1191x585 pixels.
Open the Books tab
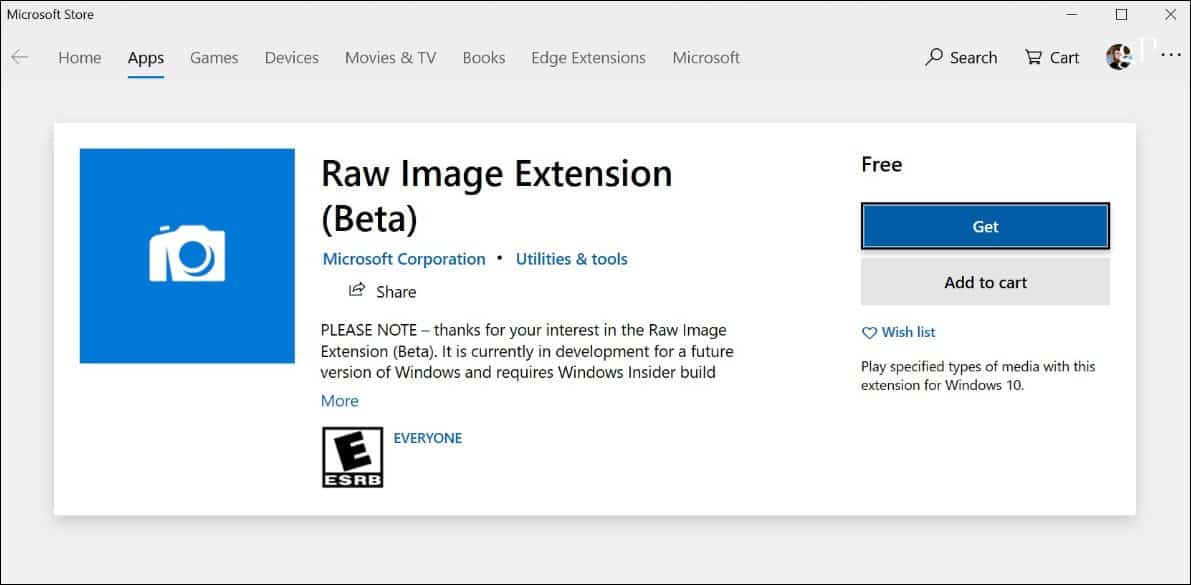(x=484, y=58)
